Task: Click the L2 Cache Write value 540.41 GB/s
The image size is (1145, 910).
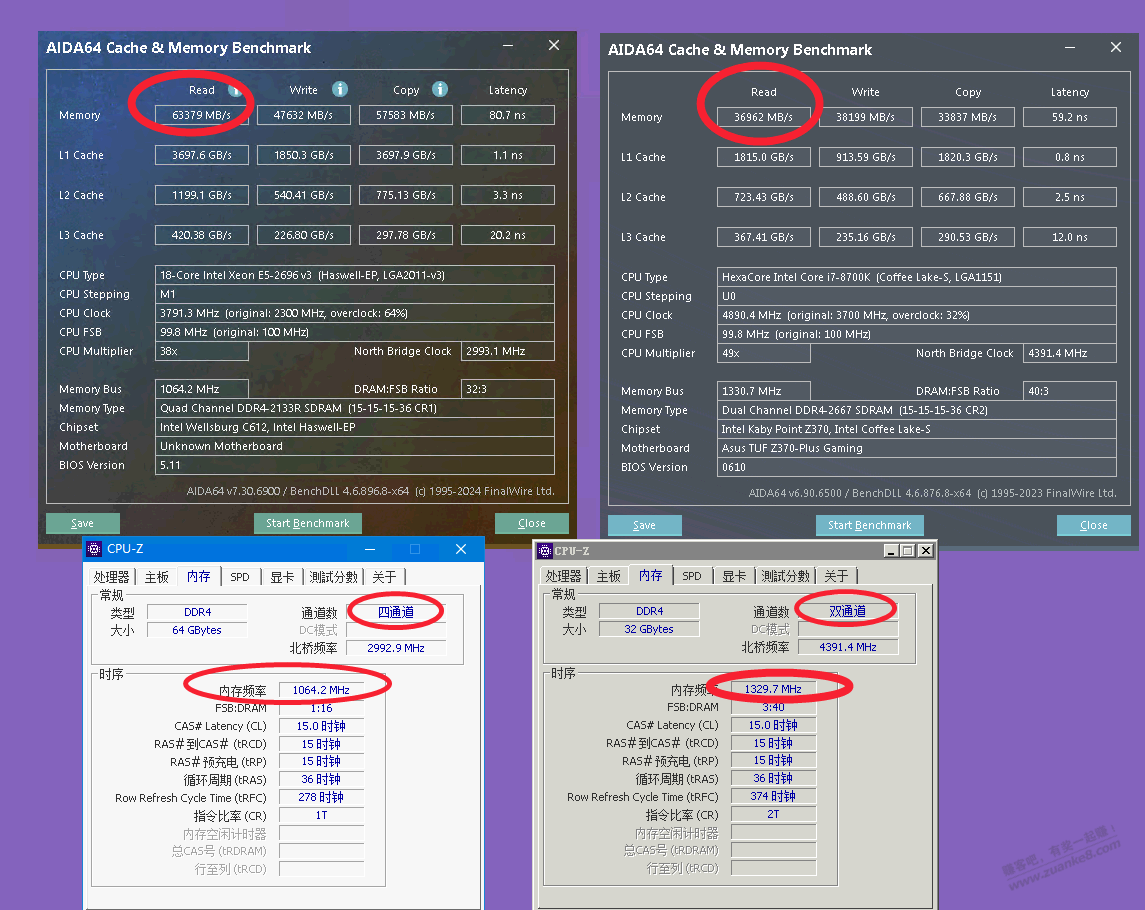Action: (304, 196)
